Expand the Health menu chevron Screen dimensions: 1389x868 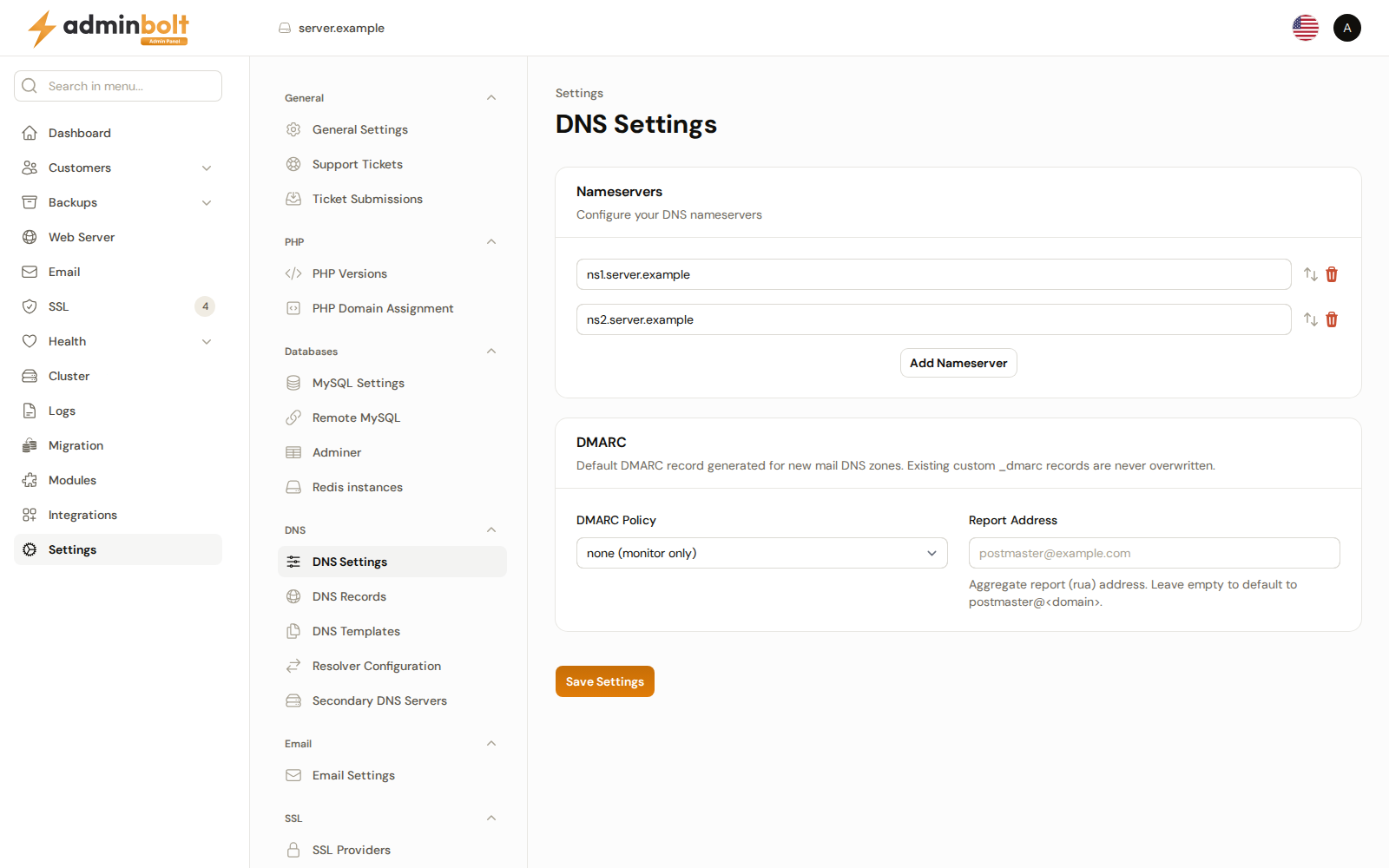pyautogui.click(x=207, y=341)
